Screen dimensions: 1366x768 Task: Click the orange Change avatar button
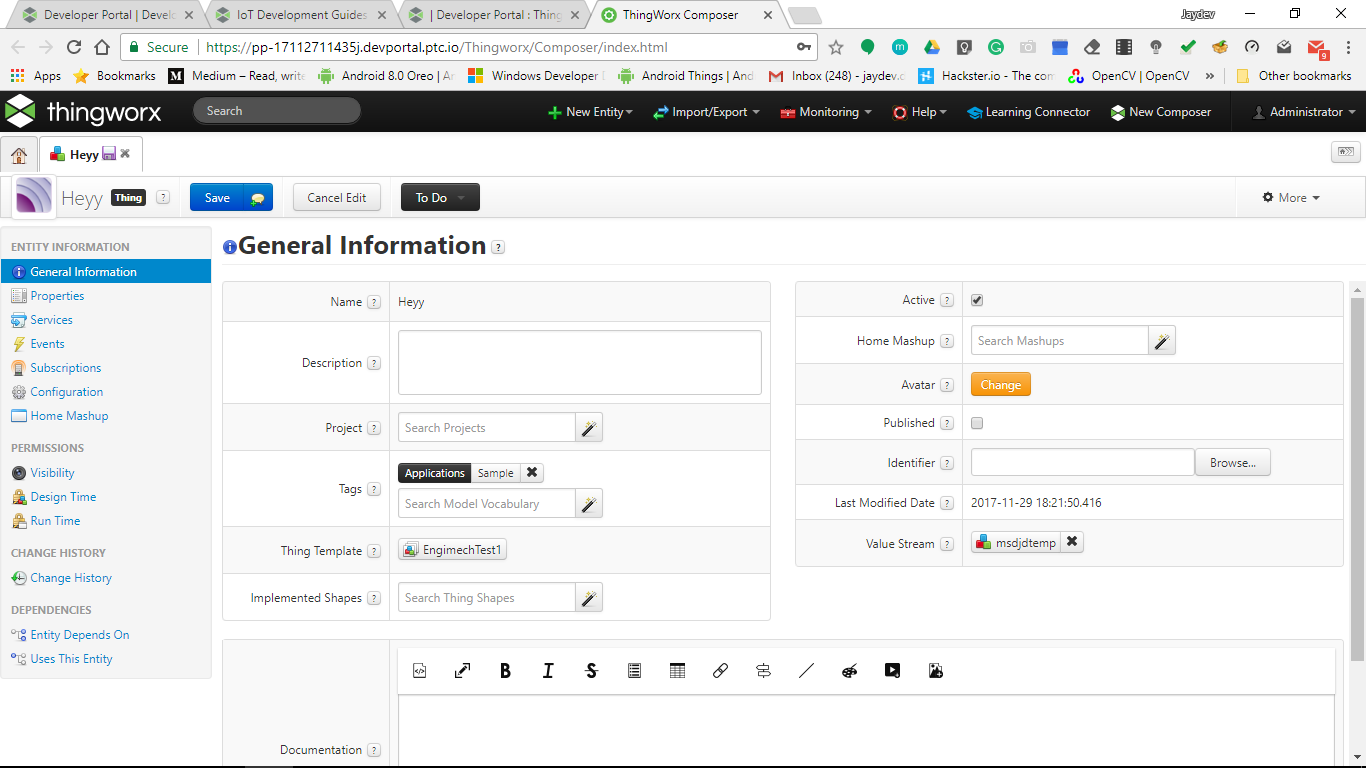[x=1000, y=384]
